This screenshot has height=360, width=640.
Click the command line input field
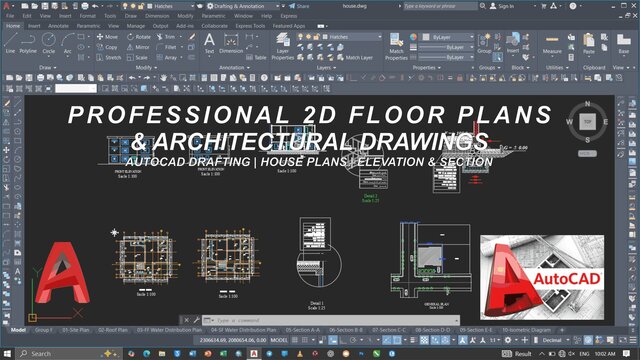(330, 320)
